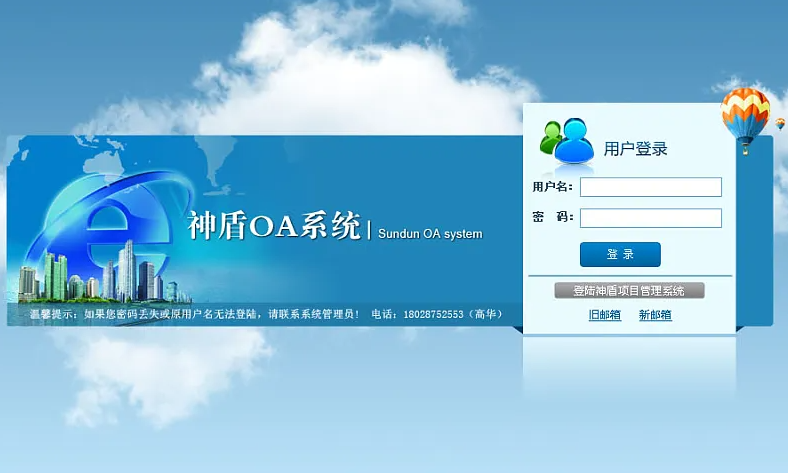Viewport: 788px width, 473px height.
Task: Open the 旧邮箱 old mailbox link
Action: click(x=605, y=315)
